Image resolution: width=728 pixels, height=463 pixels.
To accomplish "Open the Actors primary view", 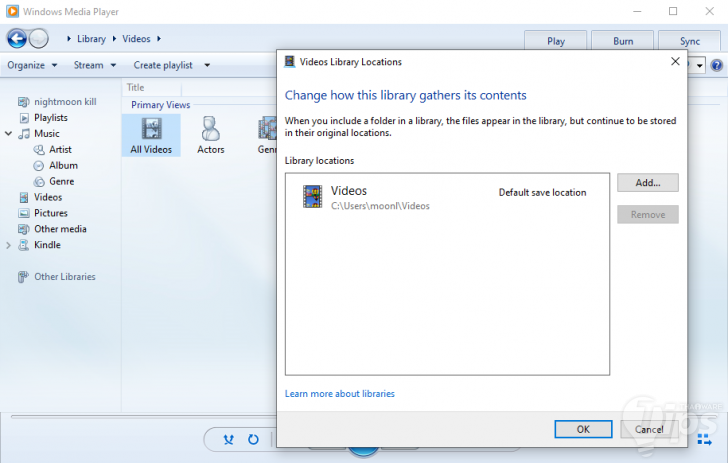I will 211,135.
